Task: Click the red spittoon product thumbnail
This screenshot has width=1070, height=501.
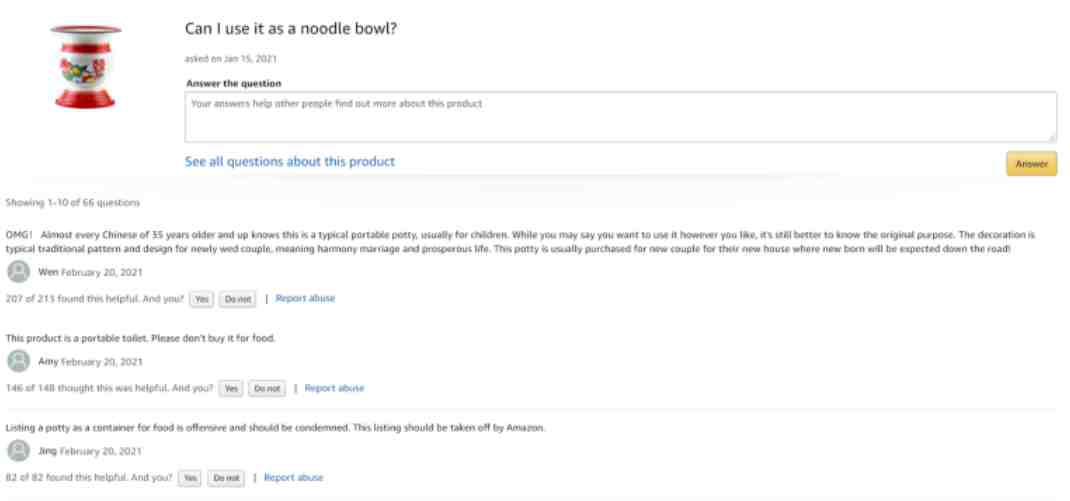Action: [86, 66]
